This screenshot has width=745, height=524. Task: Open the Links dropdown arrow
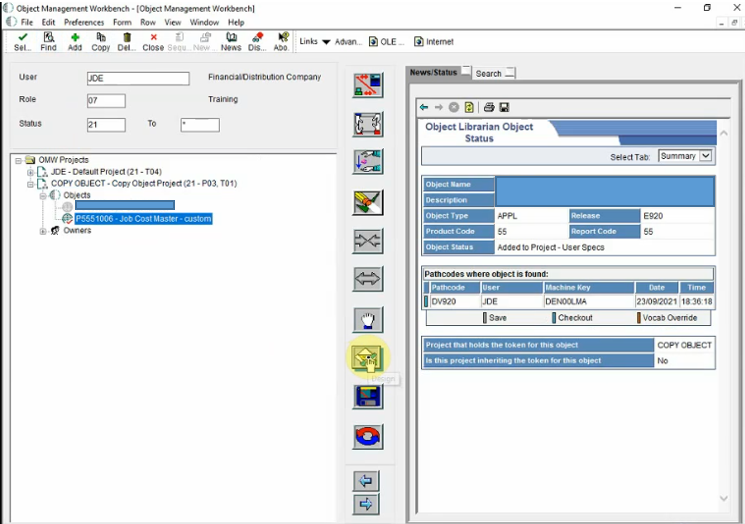point(326,42)
